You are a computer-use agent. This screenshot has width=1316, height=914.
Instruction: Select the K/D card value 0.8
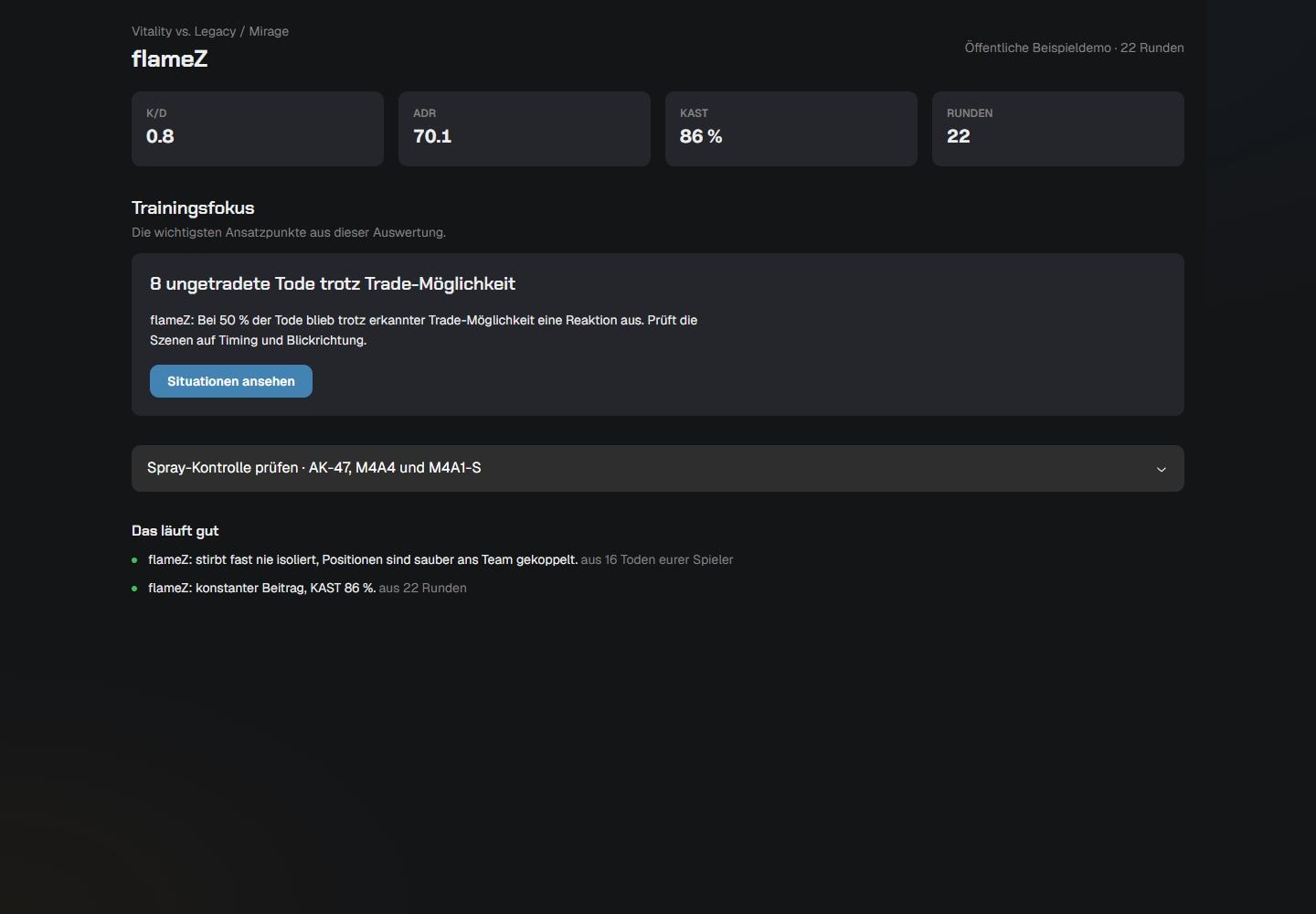click(x=160, y=136)
